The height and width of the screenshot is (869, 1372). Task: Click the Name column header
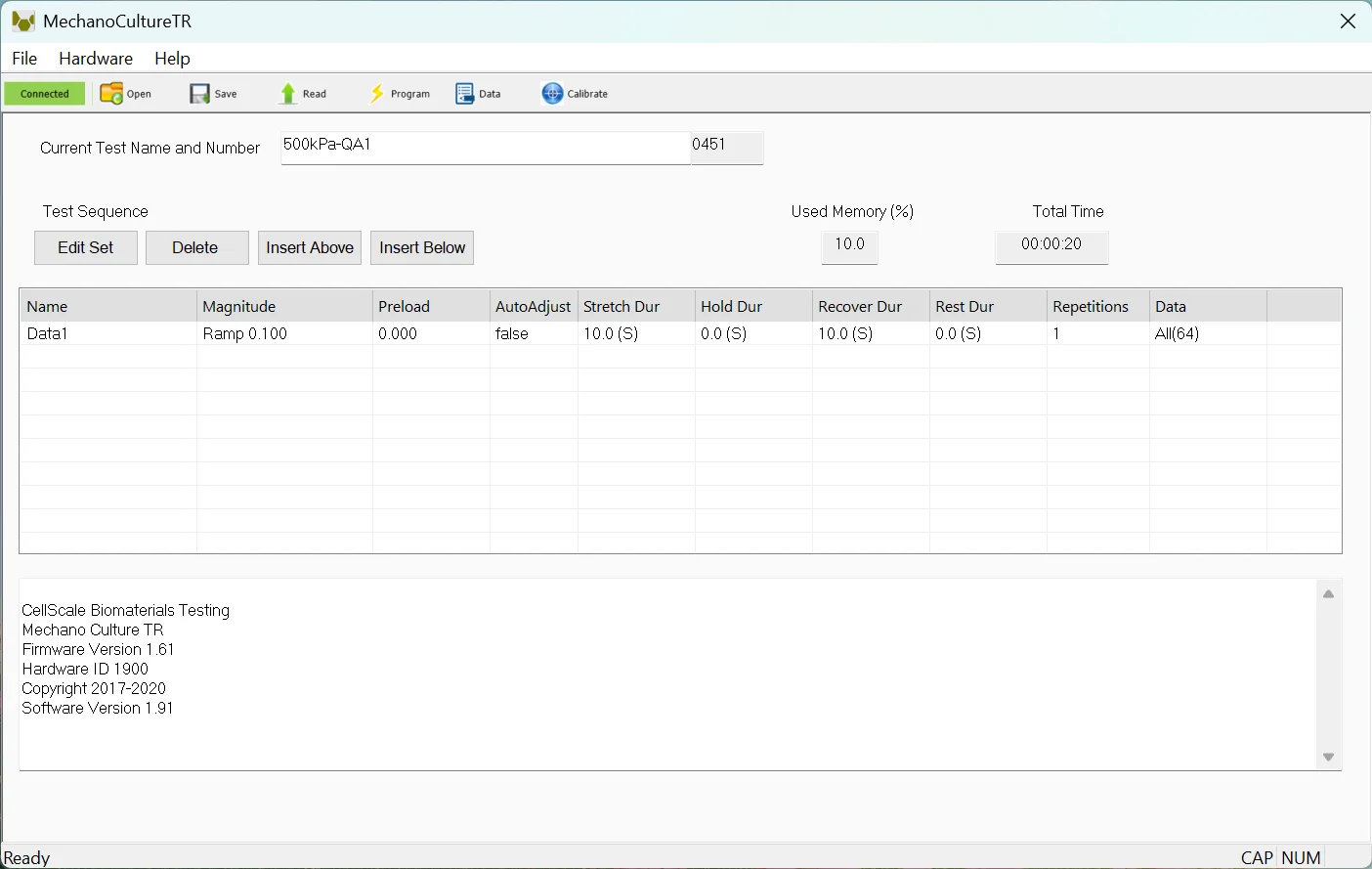tap(108, 306)
